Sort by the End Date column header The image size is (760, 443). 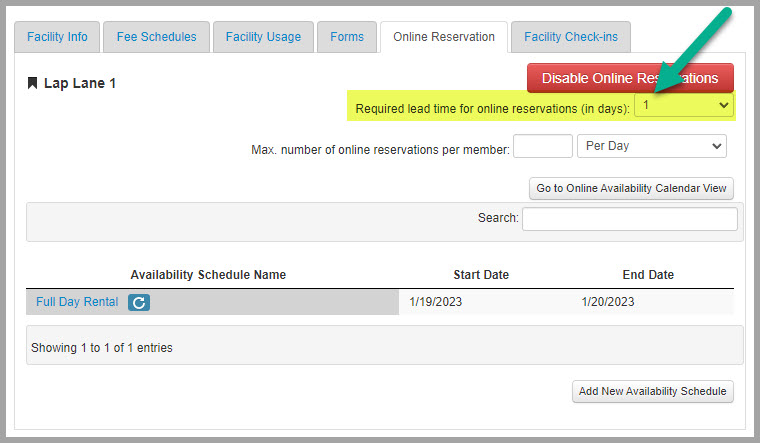point(648,275)
